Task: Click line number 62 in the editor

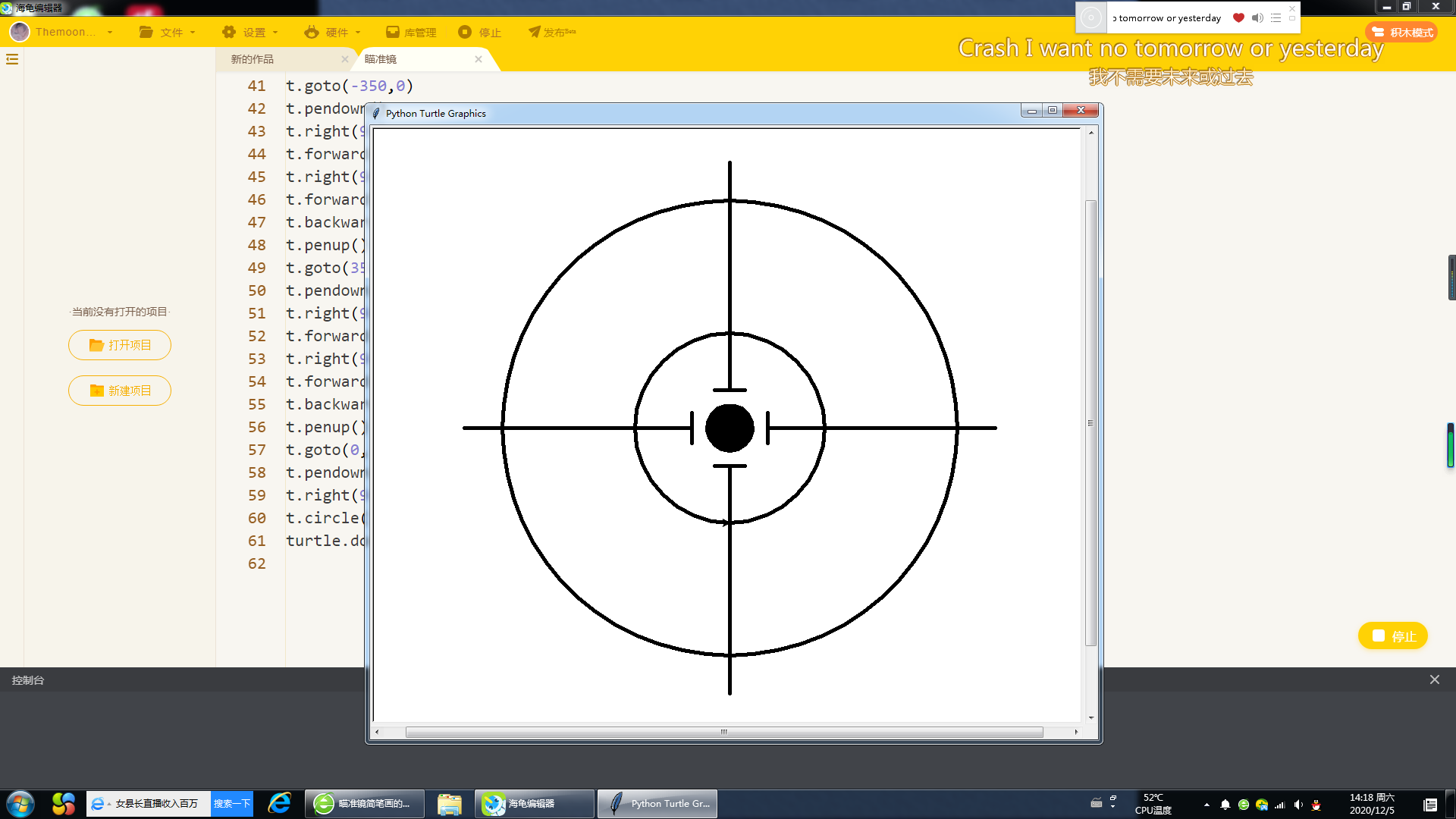Action: (257, 564)
